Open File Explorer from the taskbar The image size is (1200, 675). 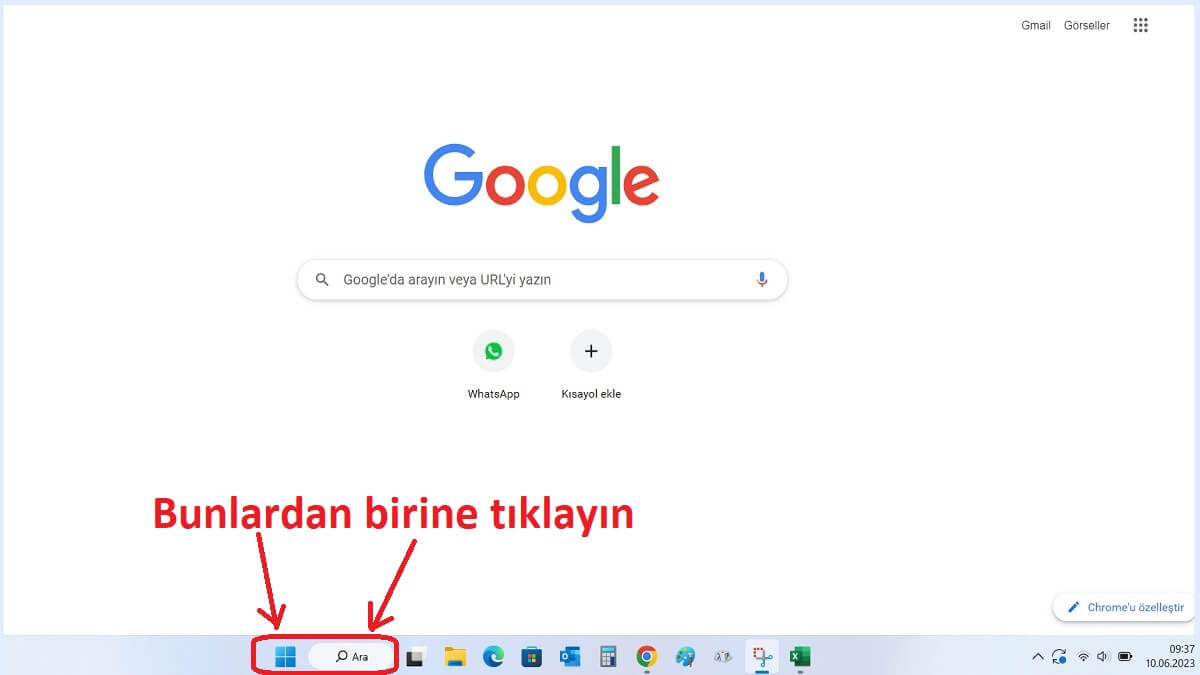click(x=455, y=657)
